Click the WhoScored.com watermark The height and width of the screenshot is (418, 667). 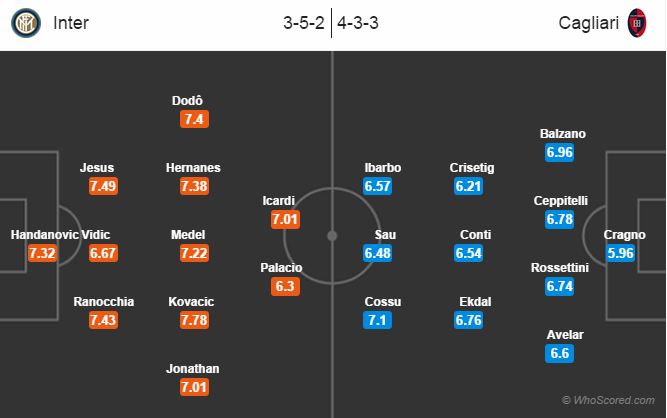[608, 400]
